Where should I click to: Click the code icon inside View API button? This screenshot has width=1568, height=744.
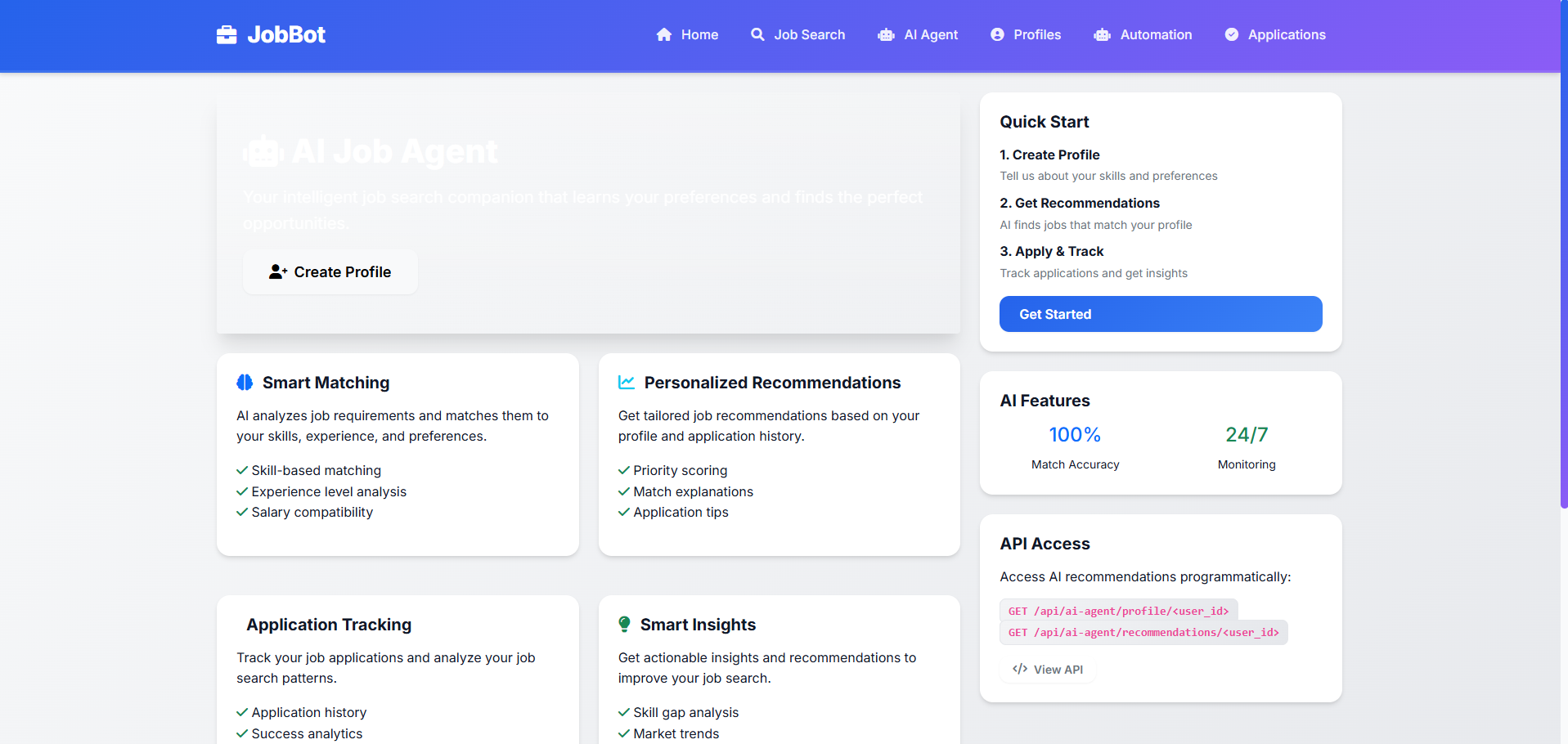point(1019,669)
